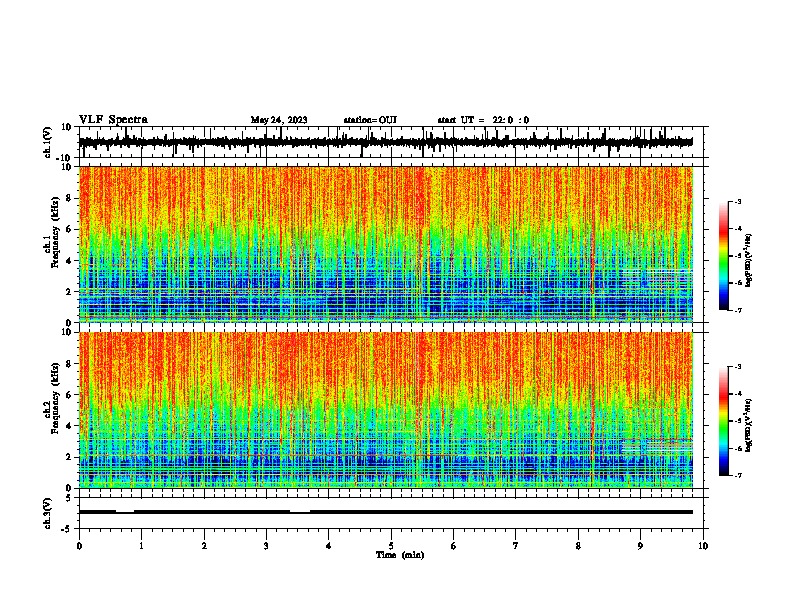Click the ch.1 spectrogram color bar
The width and height of the screenshot is (792, 612).
click(723, 256)
